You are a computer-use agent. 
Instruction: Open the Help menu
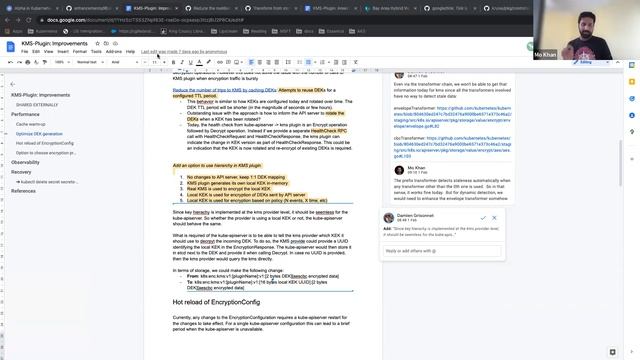coord(130,52)
